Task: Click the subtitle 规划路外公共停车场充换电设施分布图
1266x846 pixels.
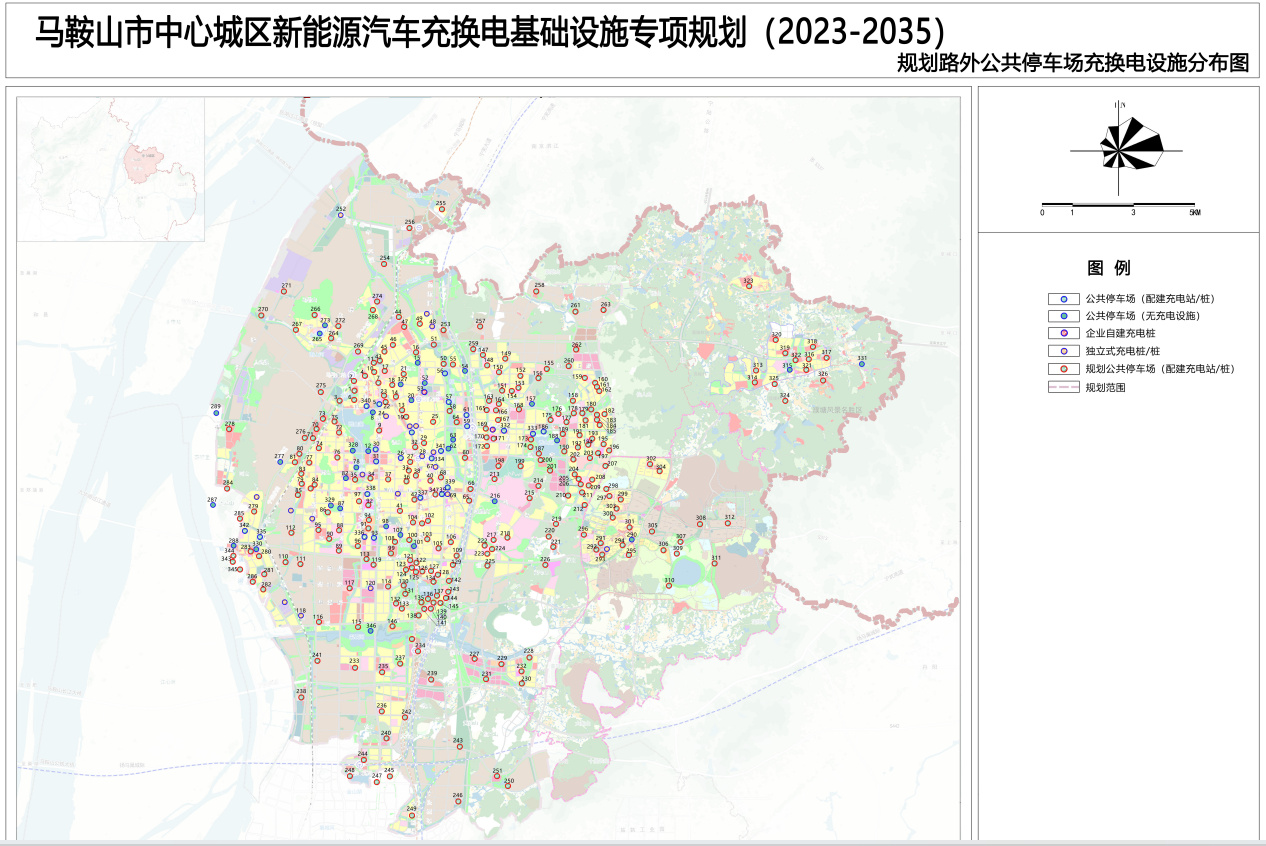Action: pos(1073,63)
